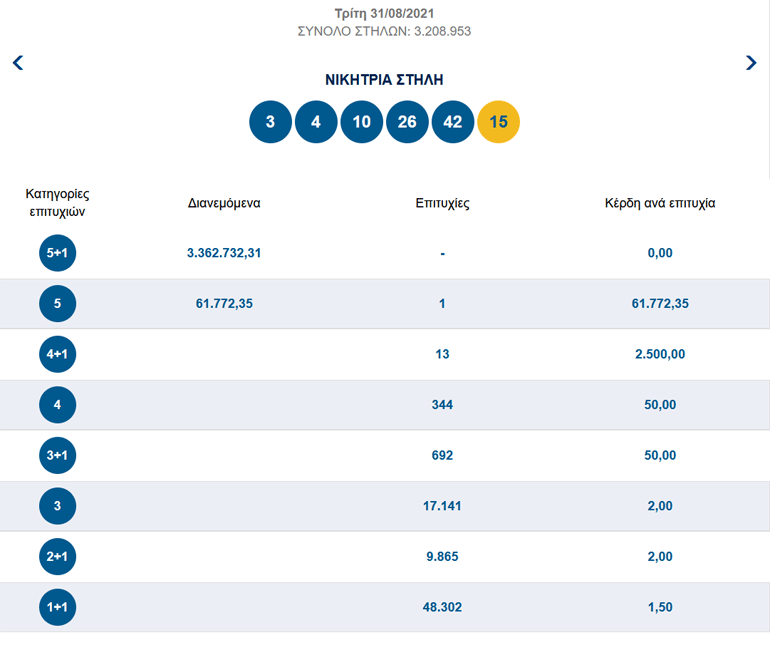Screen dimensions: 770x650
Task: Select the Κέρδη ανά επιτυχία header
Action: pyautogui.click(x=660, y=203)
